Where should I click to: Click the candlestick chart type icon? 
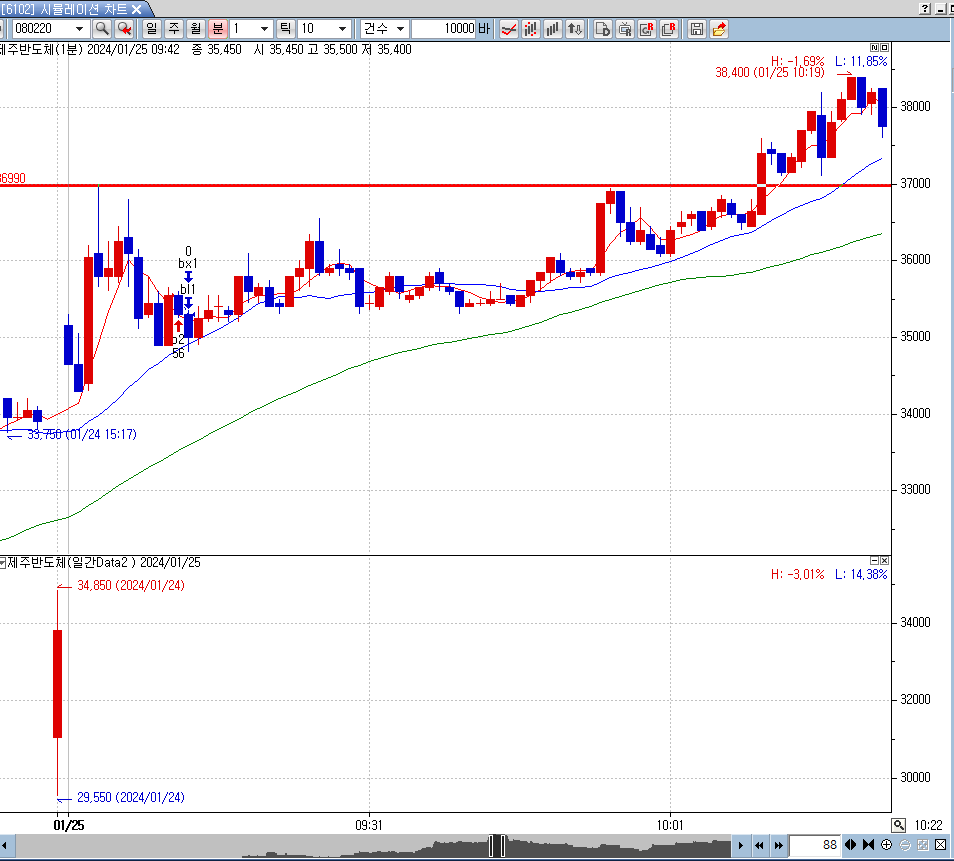point(531,28)
